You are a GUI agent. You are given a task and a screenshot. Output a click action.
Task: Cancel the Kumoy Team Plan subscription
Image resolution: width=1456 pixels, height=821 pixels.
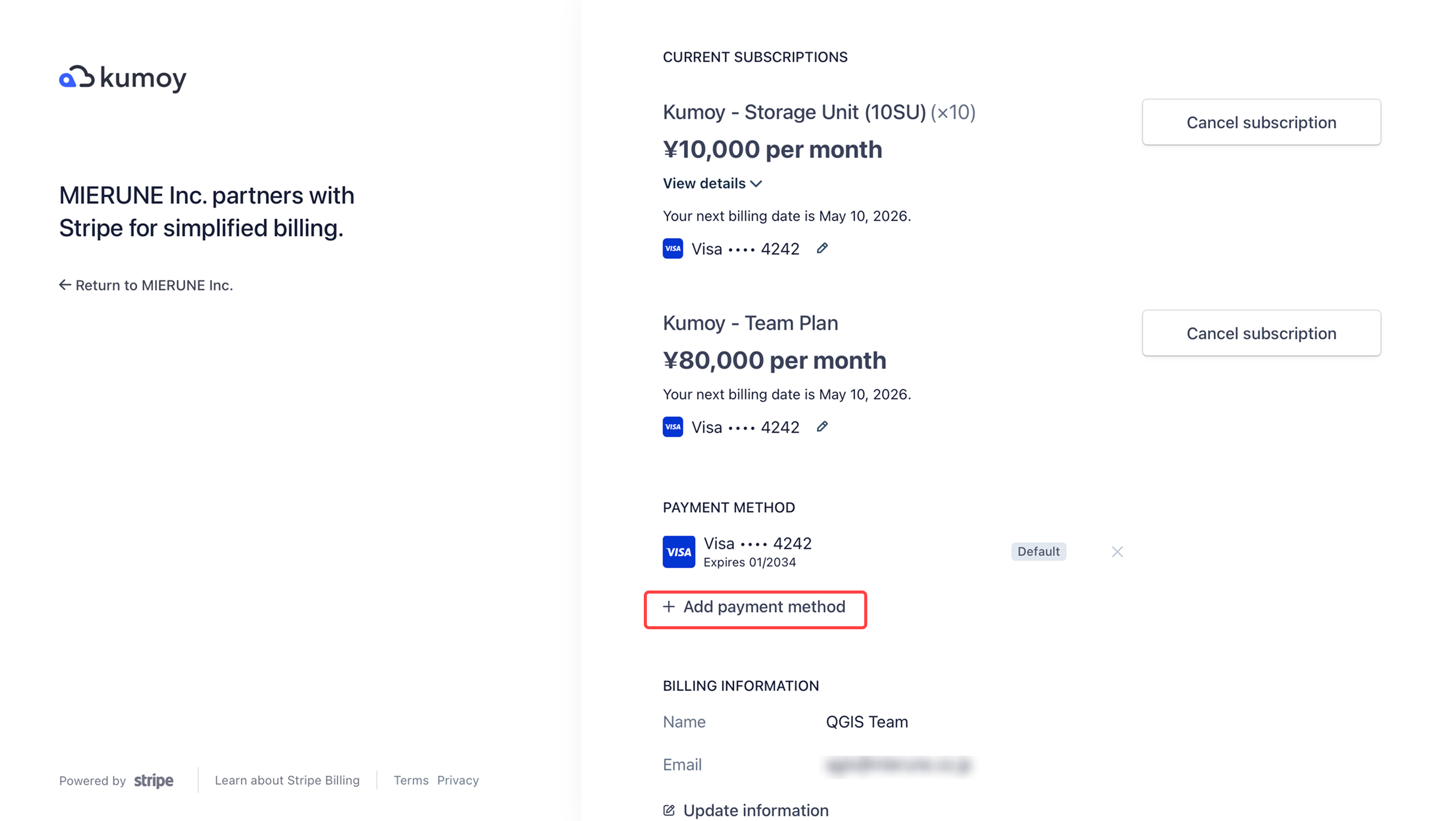1262,333
